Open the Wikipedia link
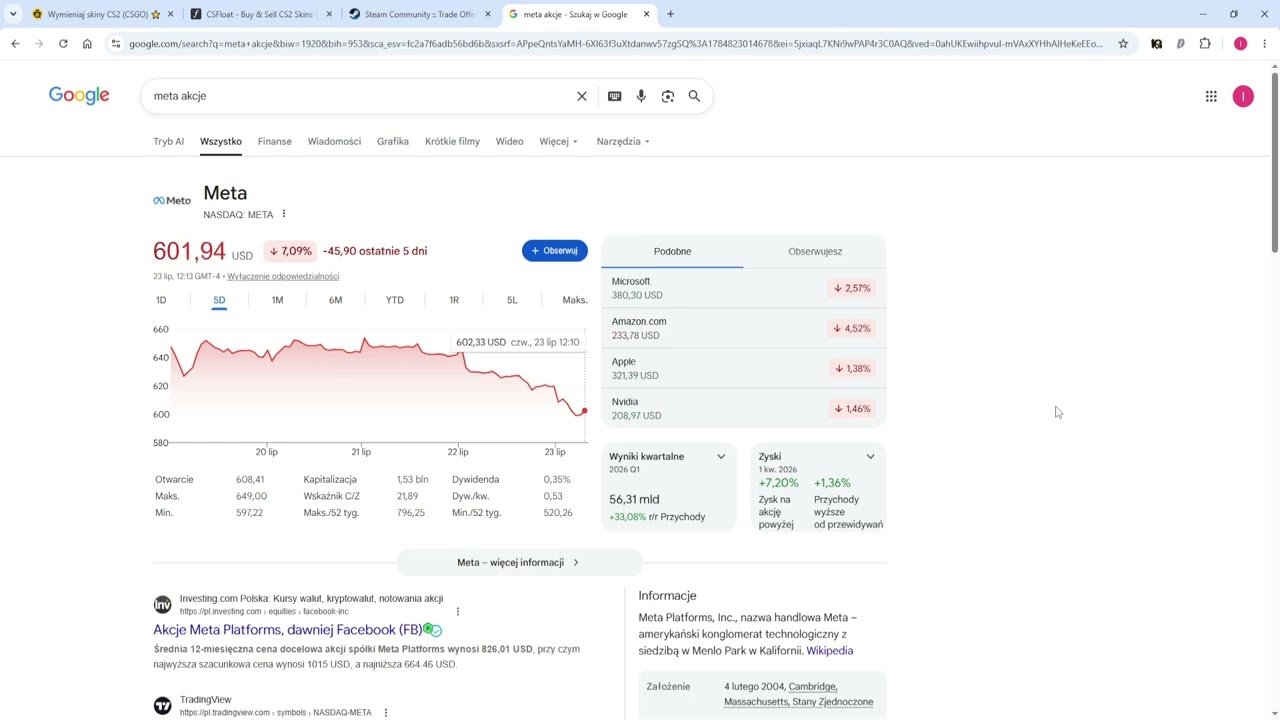 pyautogui.click(x=830, y=651)
